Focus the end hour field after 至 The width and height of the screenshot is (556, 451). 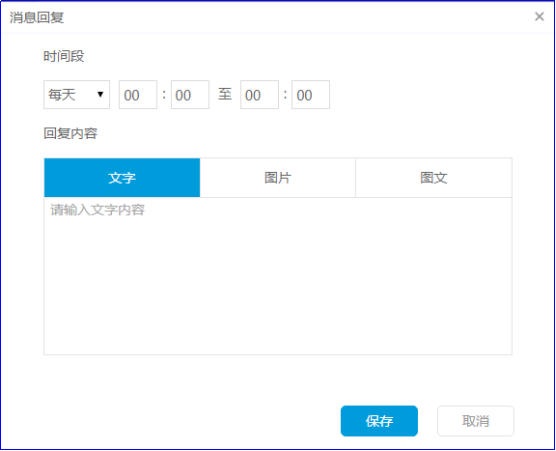(260, 95)
